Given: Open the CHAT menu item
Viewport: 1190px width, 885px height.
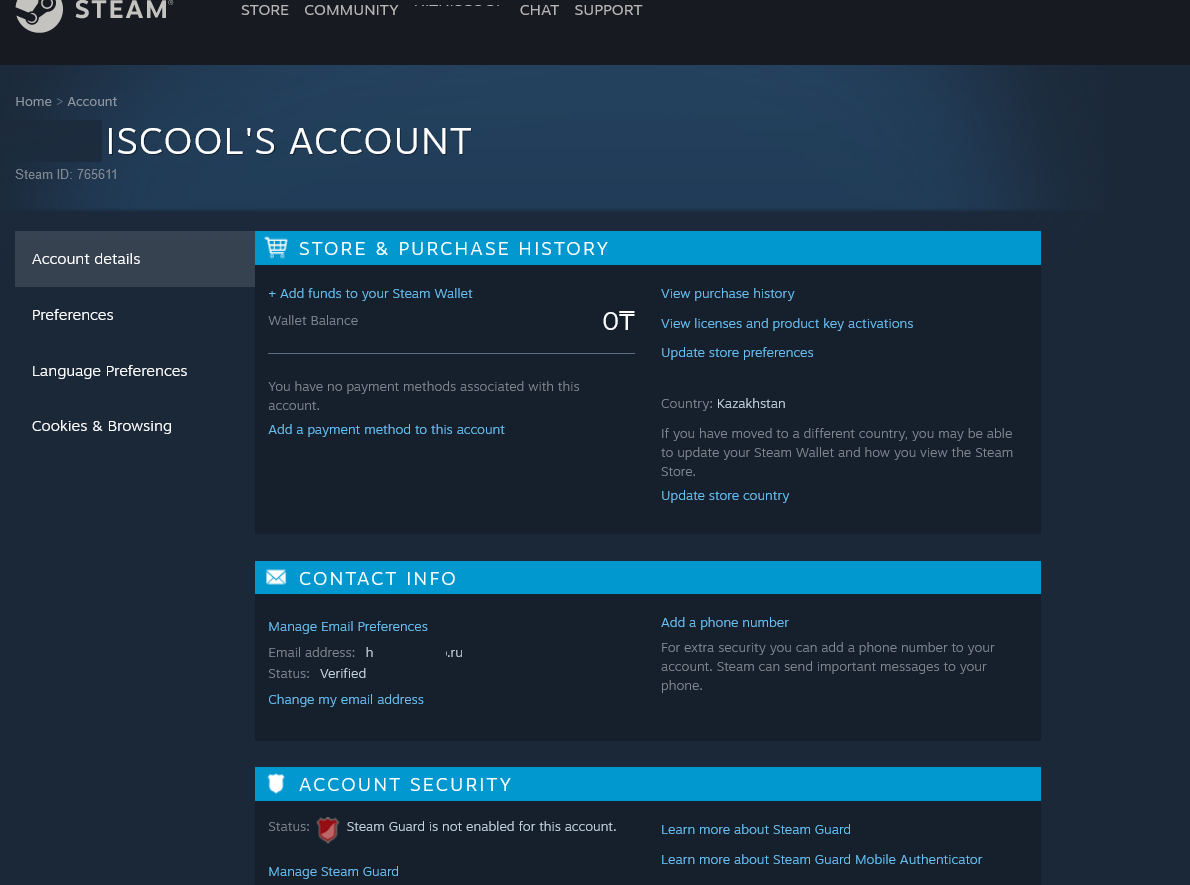Looking at the screenshot, I should click(539, 10).
